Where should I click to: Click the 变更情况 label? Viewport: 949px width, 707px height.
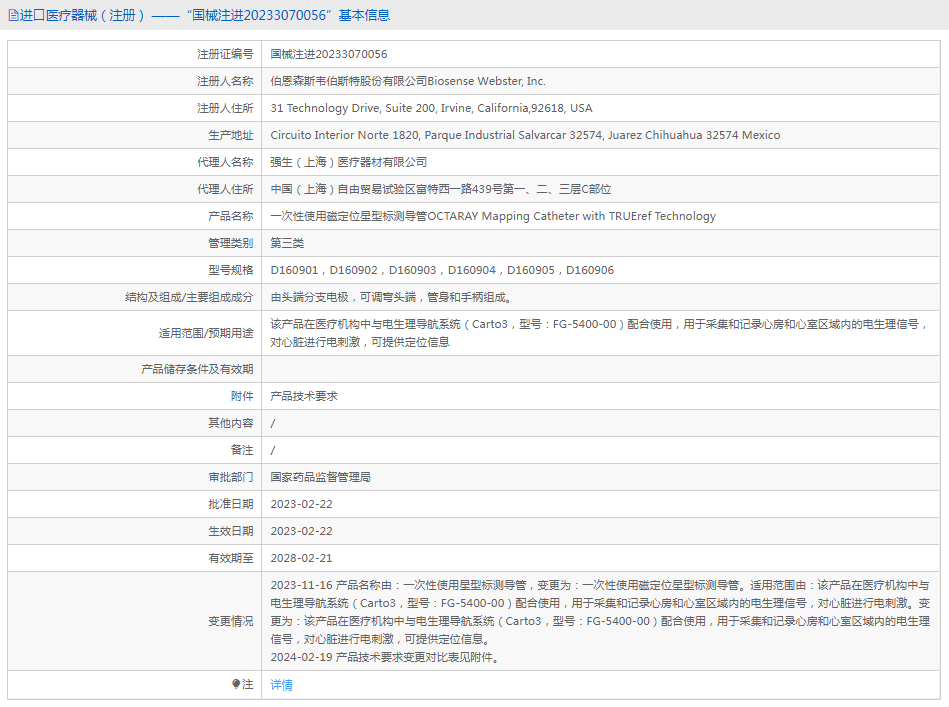click(231, 621)
